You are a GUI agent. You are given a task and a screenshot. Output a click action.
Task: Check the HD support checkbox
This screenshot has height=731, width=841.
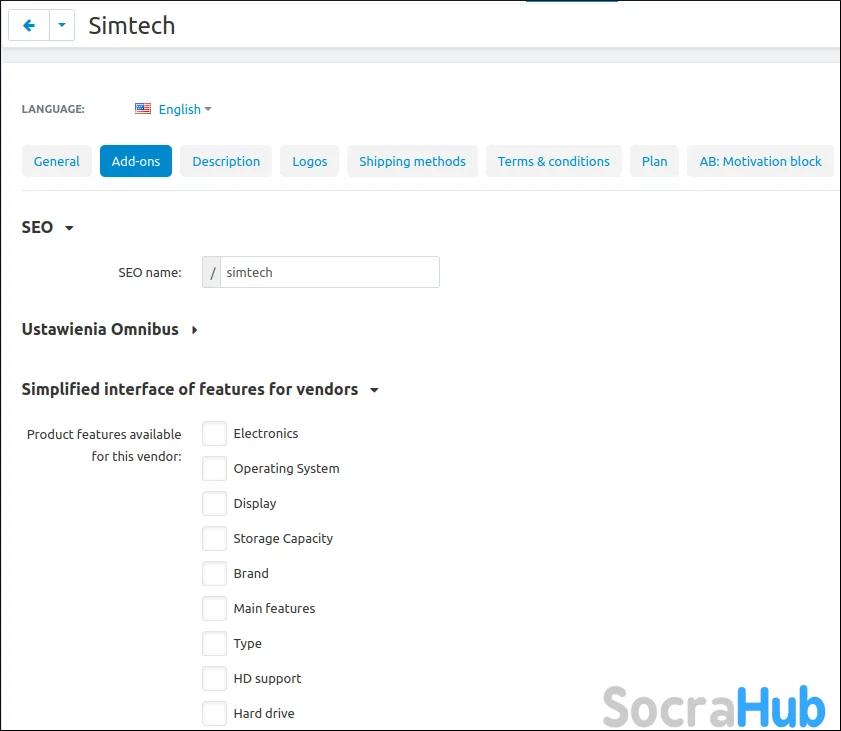(x=214, y=678)
